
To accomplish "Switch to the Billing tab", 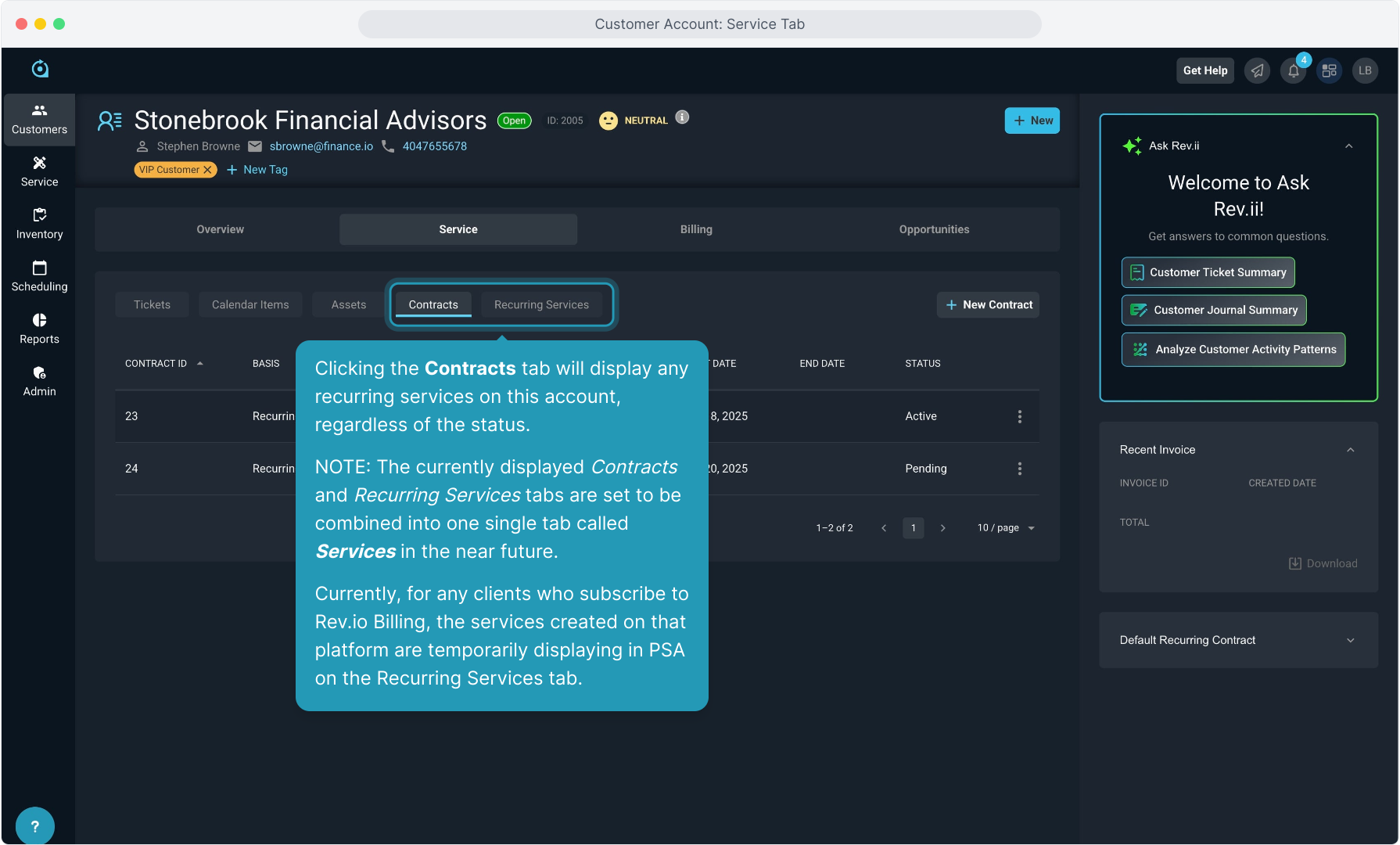I will click(695, 229).
